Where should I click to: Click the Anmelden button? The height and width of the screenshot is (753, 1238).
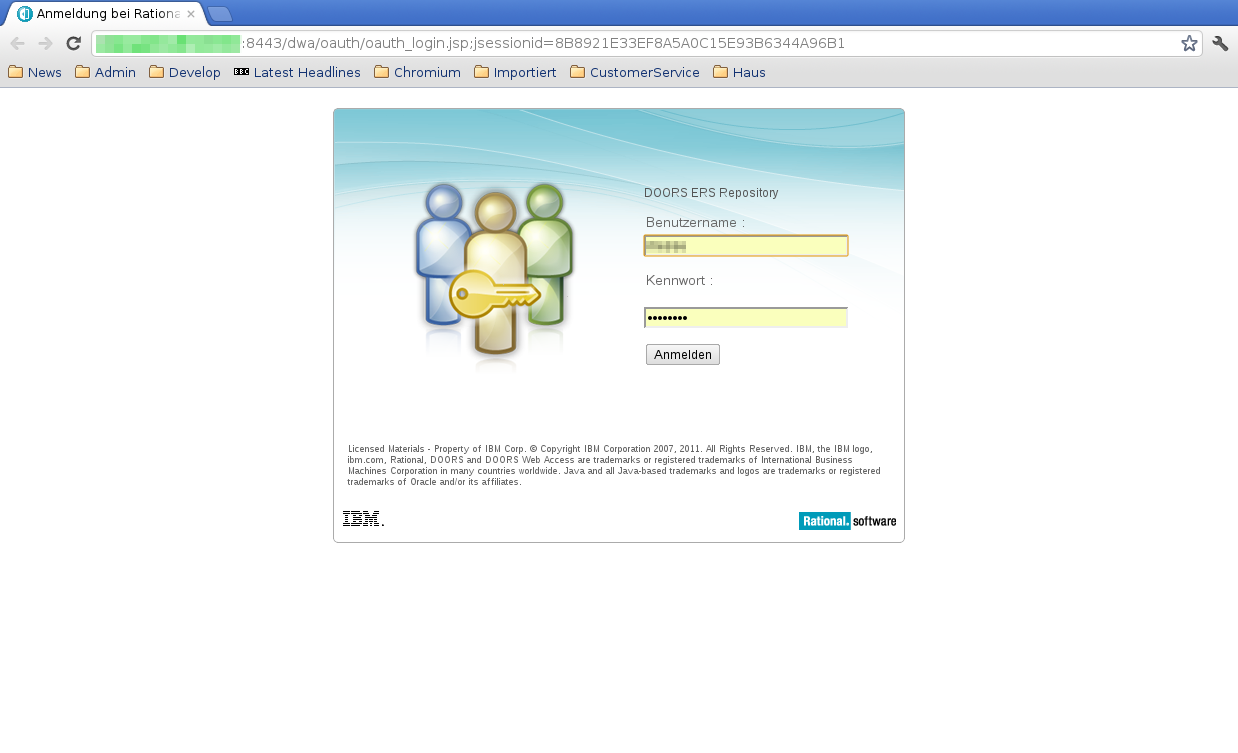pyautogui.click(x=683, y=355)
